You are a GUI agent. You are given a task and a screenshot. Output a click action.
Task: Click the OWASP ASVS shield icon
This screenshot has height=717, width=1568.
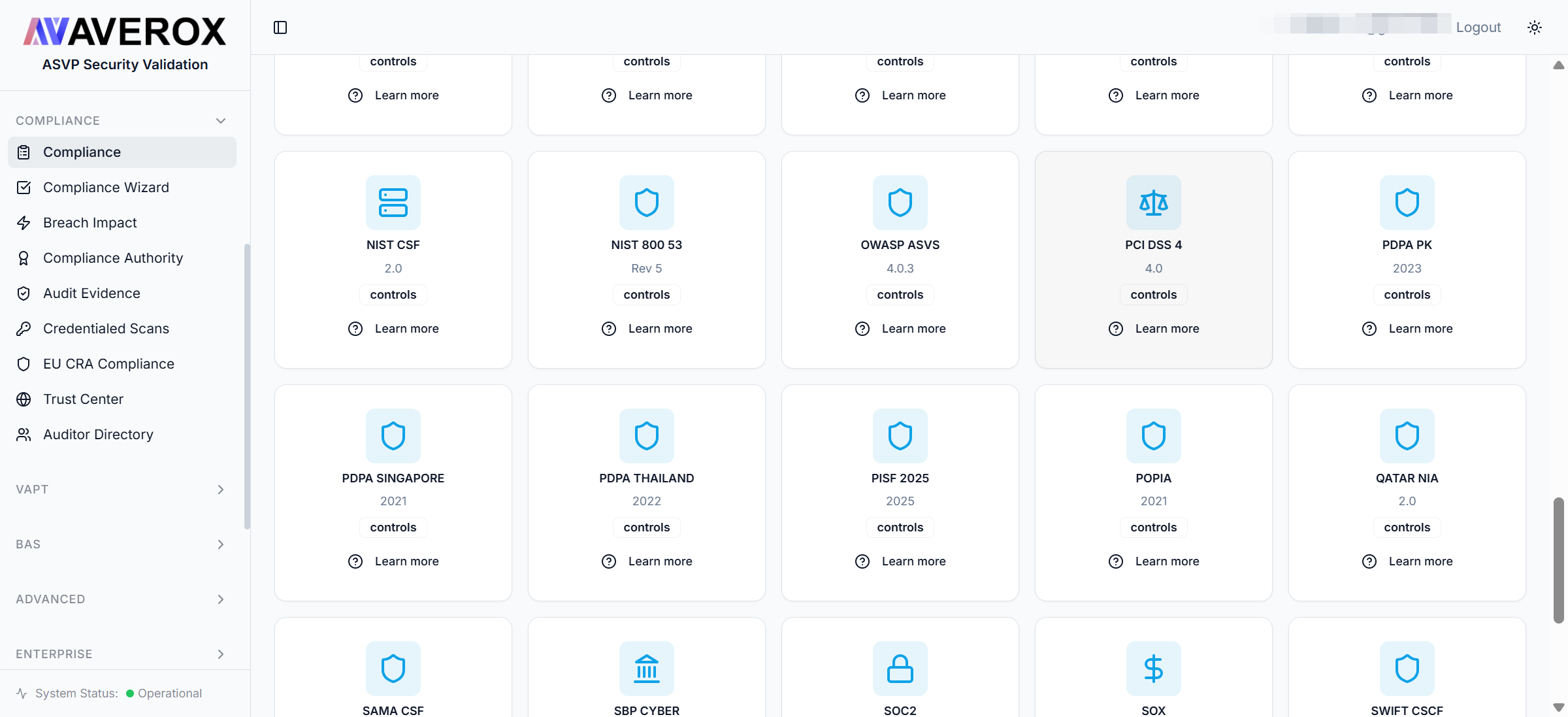(900, 203)
